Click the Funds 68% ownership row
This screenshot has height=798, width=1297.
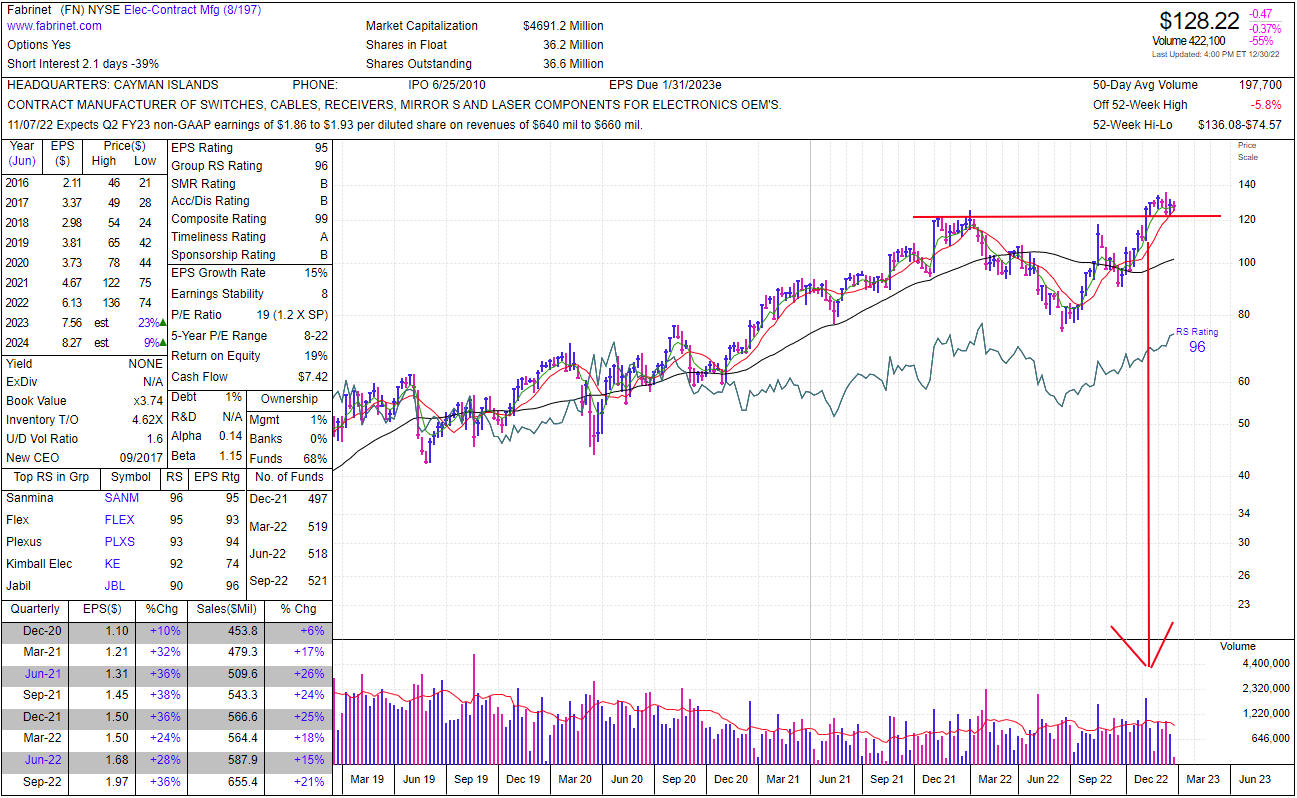point(288,457)
